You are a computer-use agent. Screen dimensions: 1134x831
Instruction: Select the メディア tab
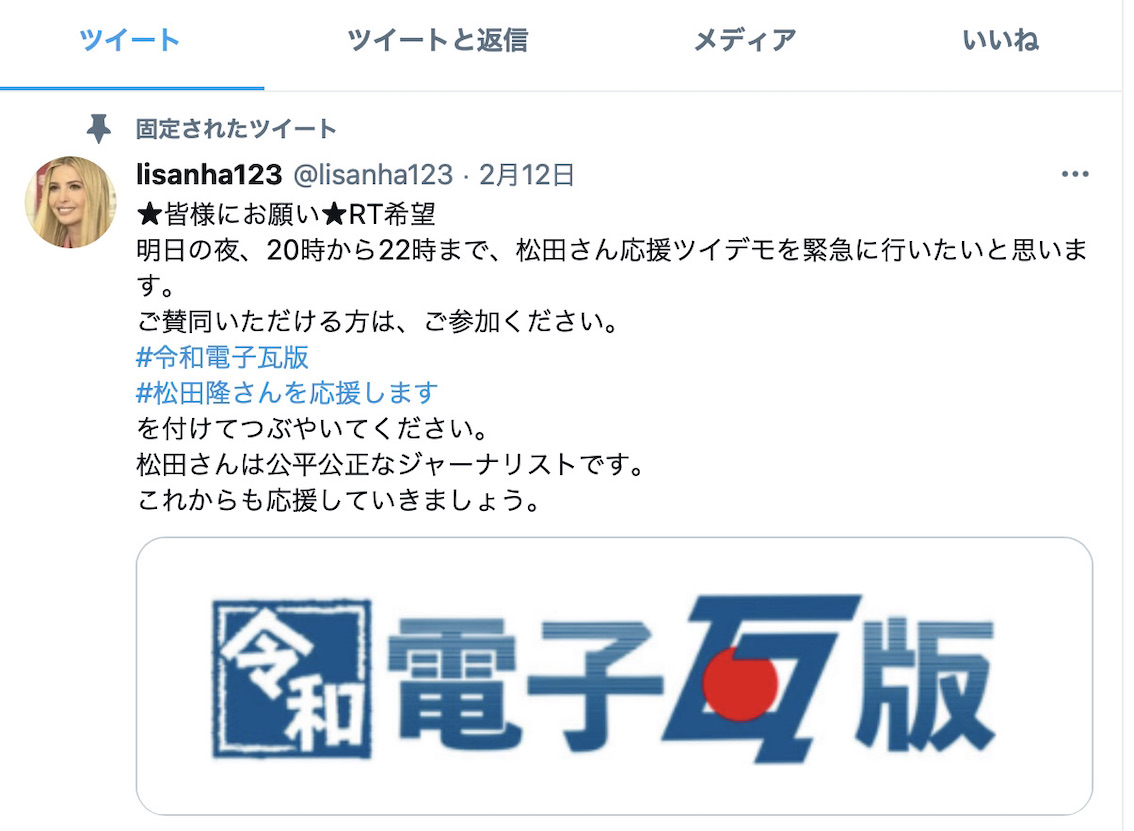click(x=744, y=41)
